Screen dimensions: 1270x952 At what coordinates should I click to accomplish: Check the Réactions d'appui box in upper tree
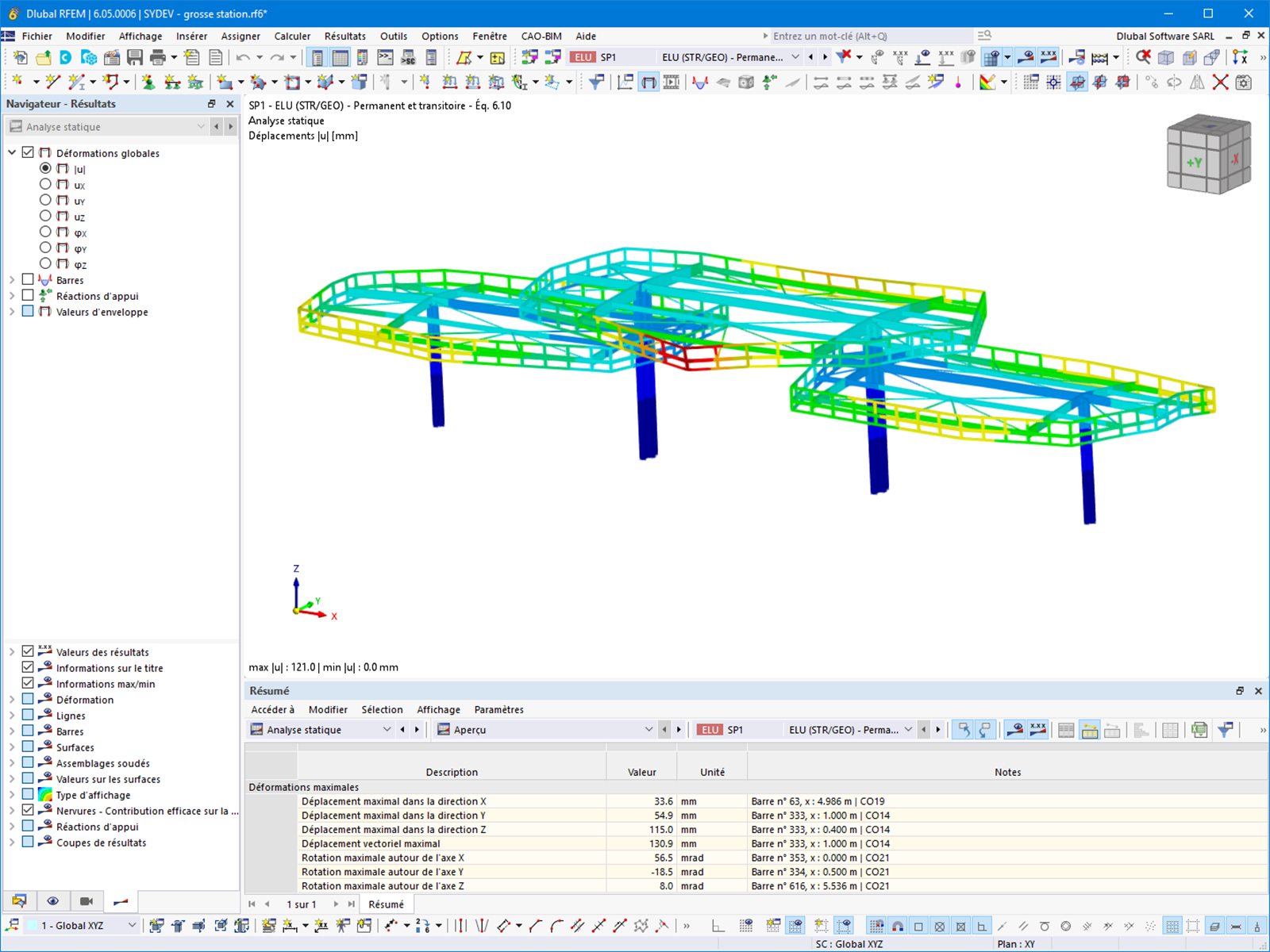point(28,295)
